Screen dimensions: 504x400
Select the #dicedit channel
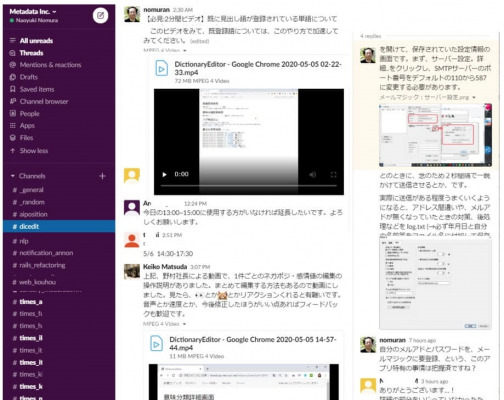pos(59,226)
